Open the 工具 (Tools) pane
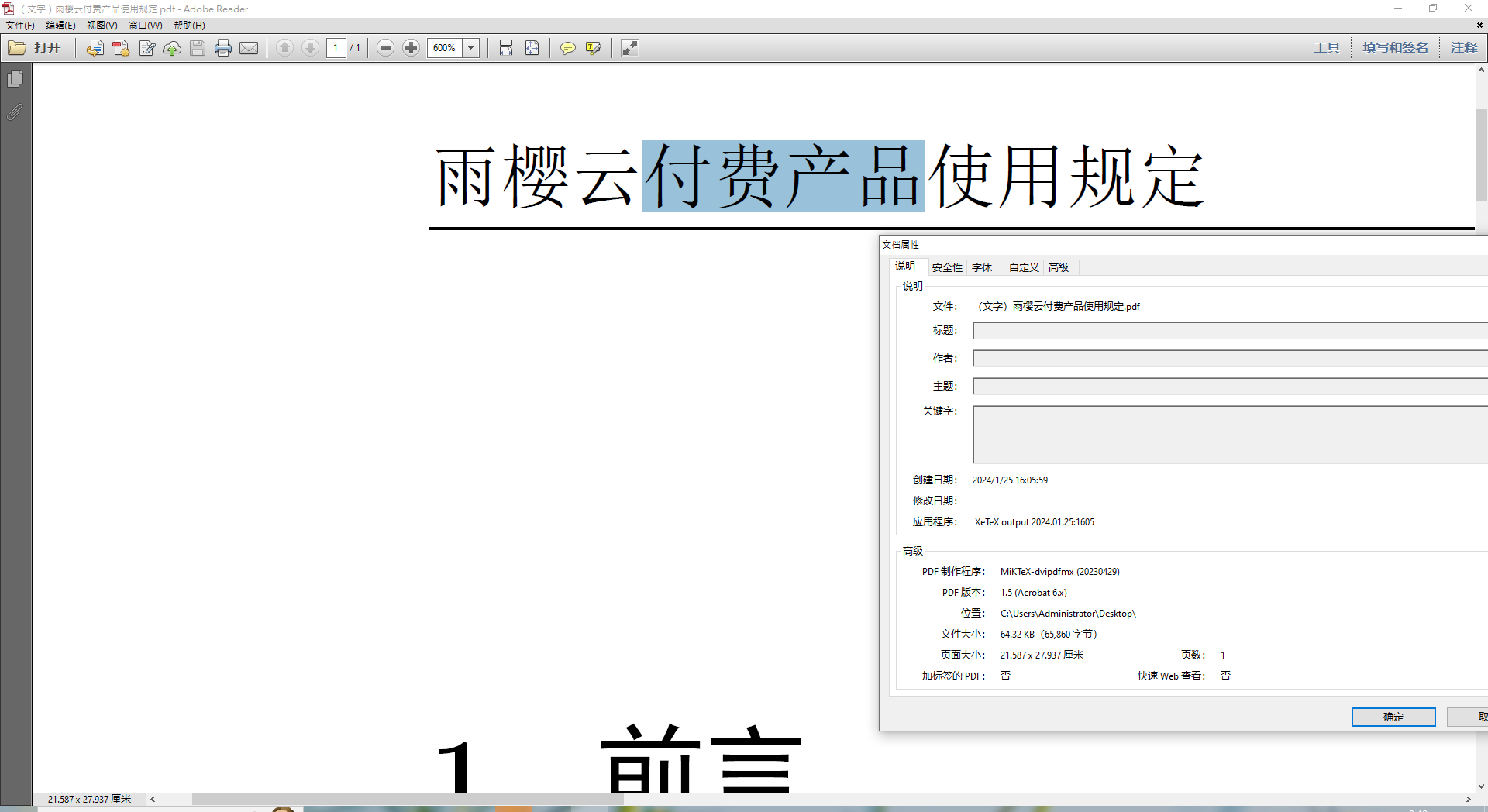Screen dimensions: 1488x812 tap(1327, 48)
